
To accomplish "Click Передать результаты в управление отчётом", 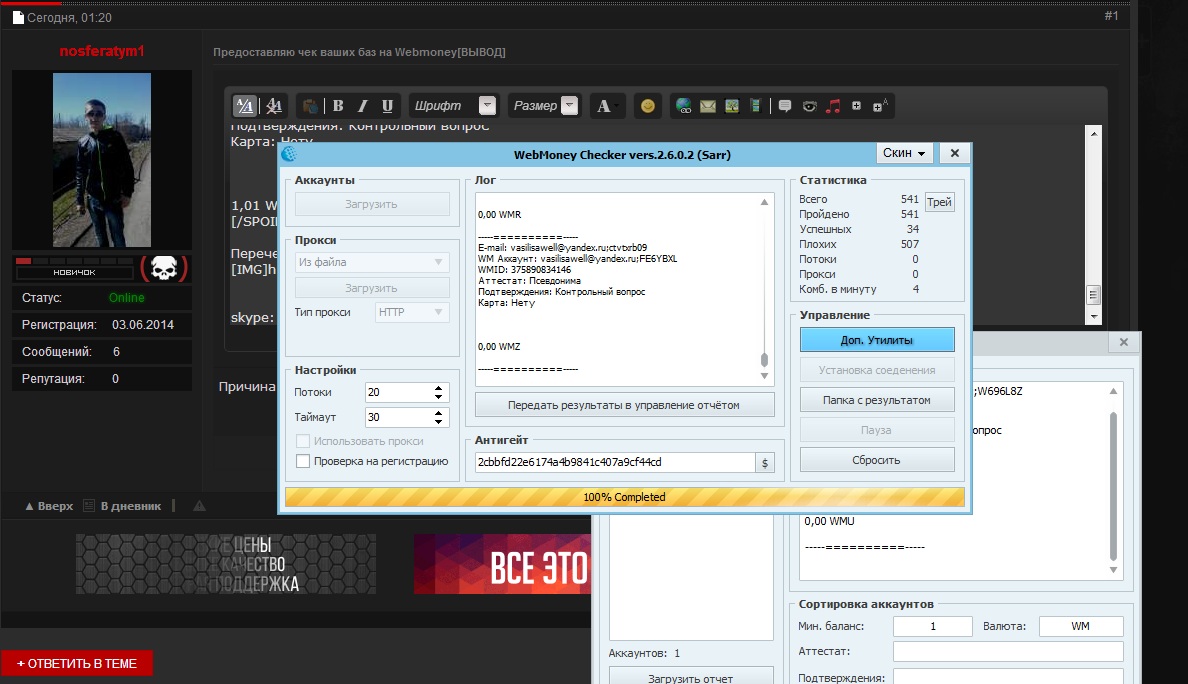I will tap(624, 405).
